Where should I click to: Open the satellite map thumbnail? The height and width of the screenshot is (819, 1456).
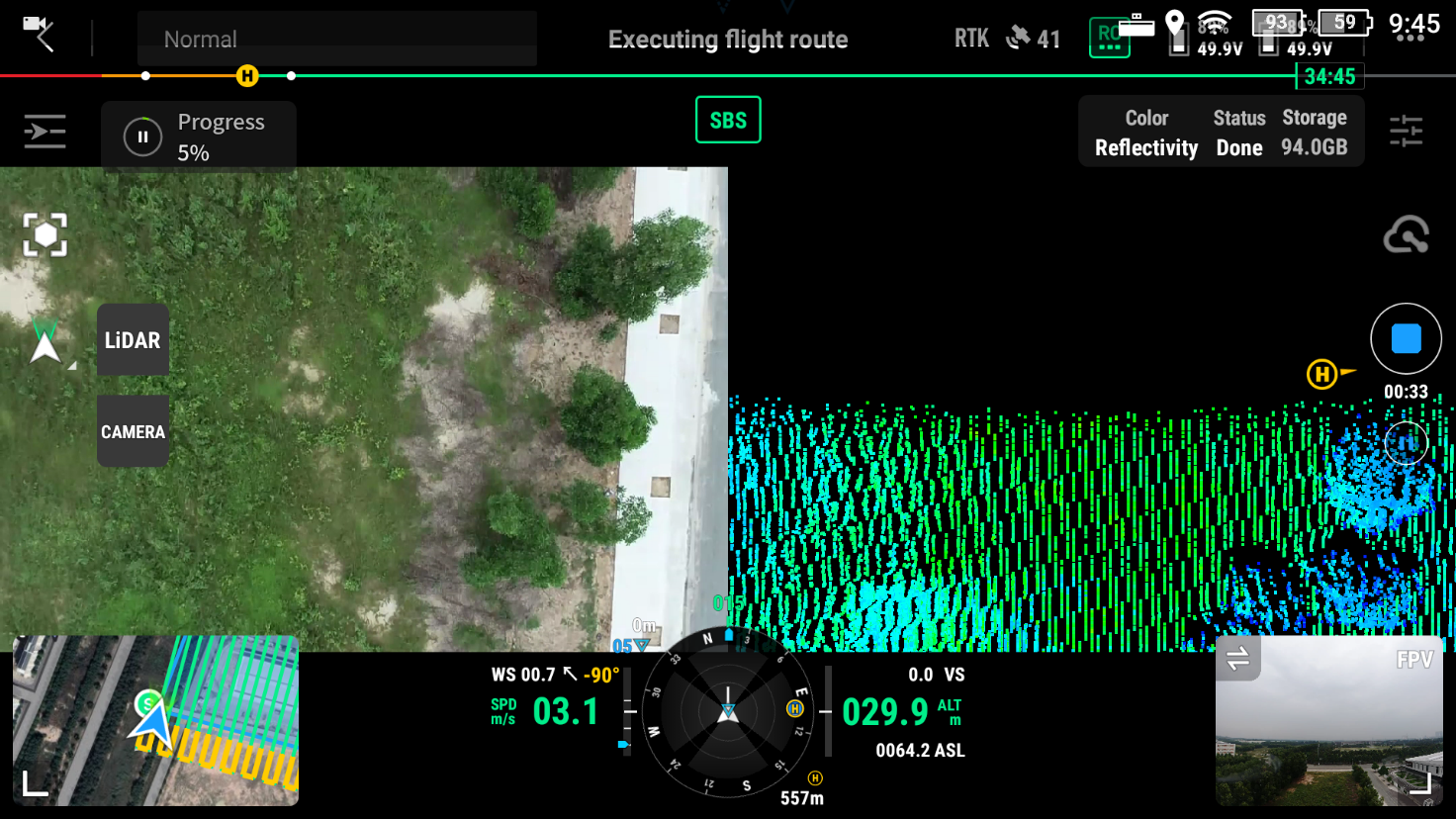pyautogui.click(x=156, y=721)
